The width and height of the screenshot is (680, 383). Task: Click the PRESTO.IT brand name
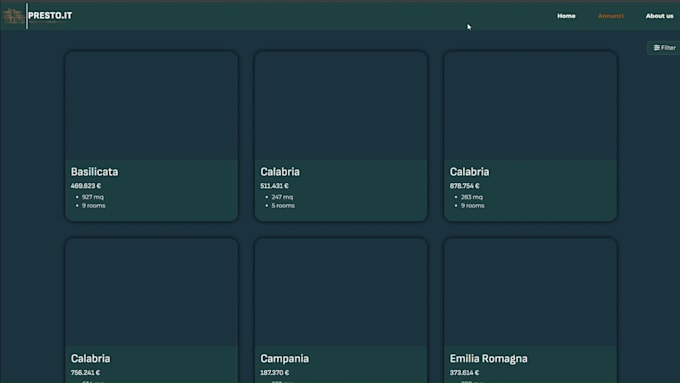pyautogui.click(x=50, y=16)
